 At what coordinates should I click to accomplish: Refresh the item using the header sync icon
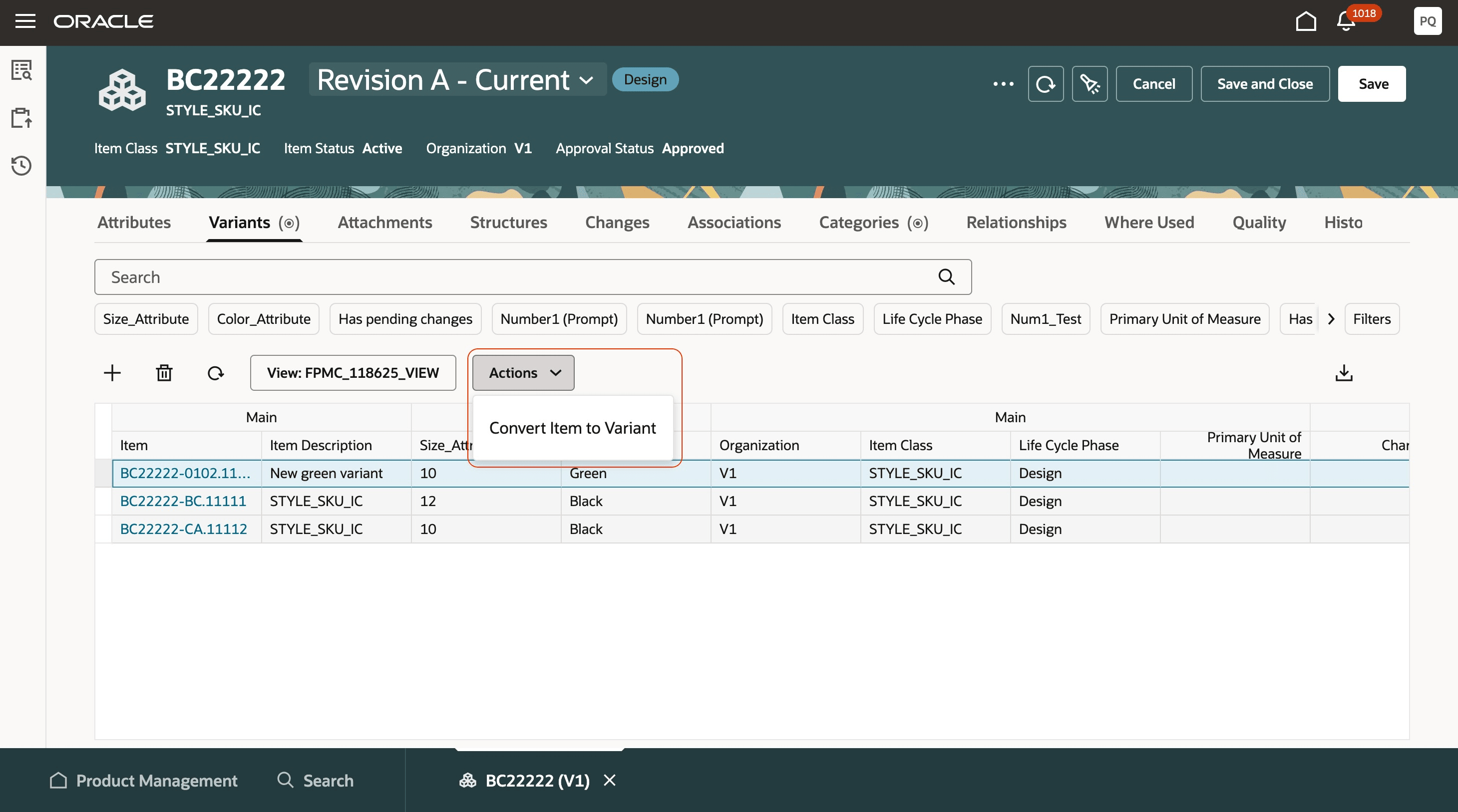(1046, 84)
